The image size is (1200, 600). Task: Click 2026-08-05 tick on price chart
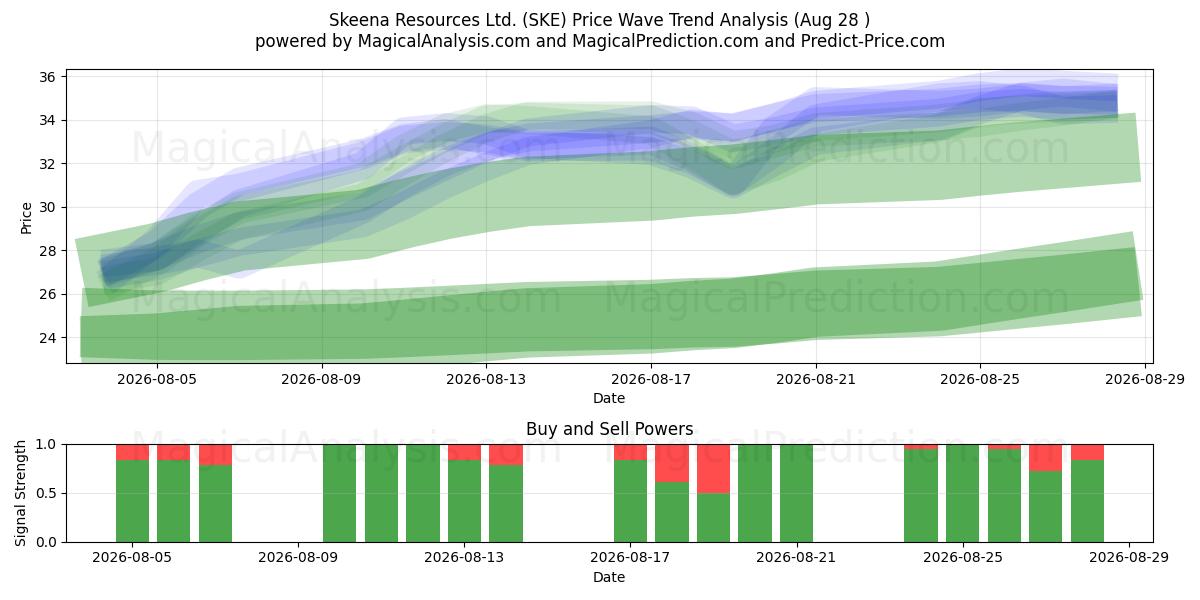coord(157,379)
